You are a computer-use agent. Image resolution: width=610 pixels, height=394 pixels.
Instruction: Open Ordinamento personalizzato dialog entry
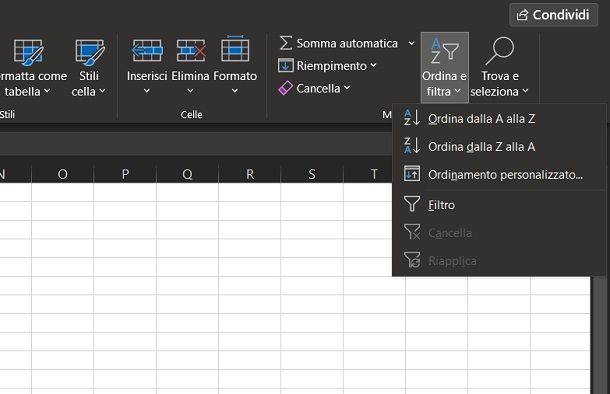(x=500, y=174)
